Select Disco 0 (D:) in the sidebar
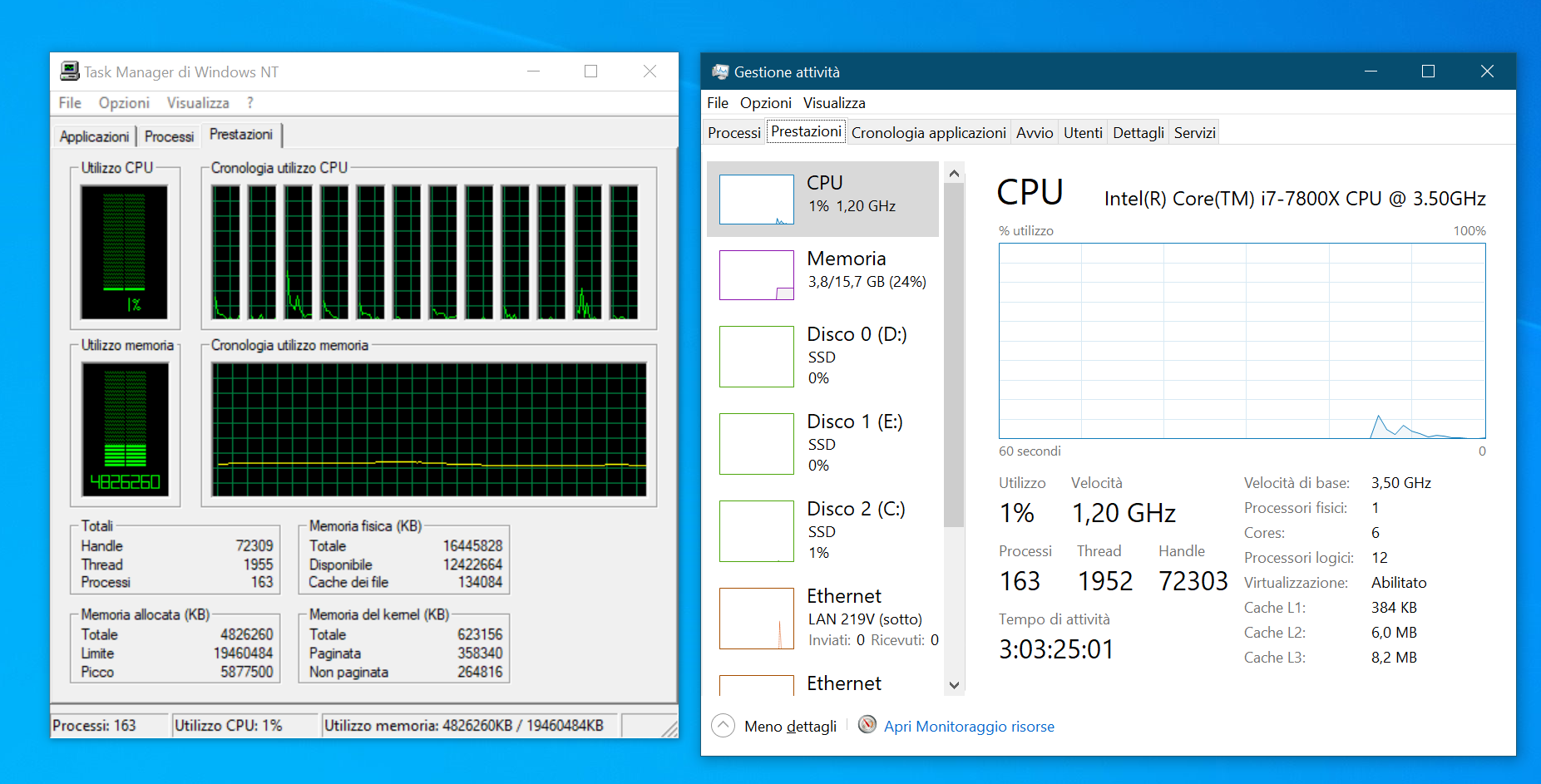 pos(823,356)
